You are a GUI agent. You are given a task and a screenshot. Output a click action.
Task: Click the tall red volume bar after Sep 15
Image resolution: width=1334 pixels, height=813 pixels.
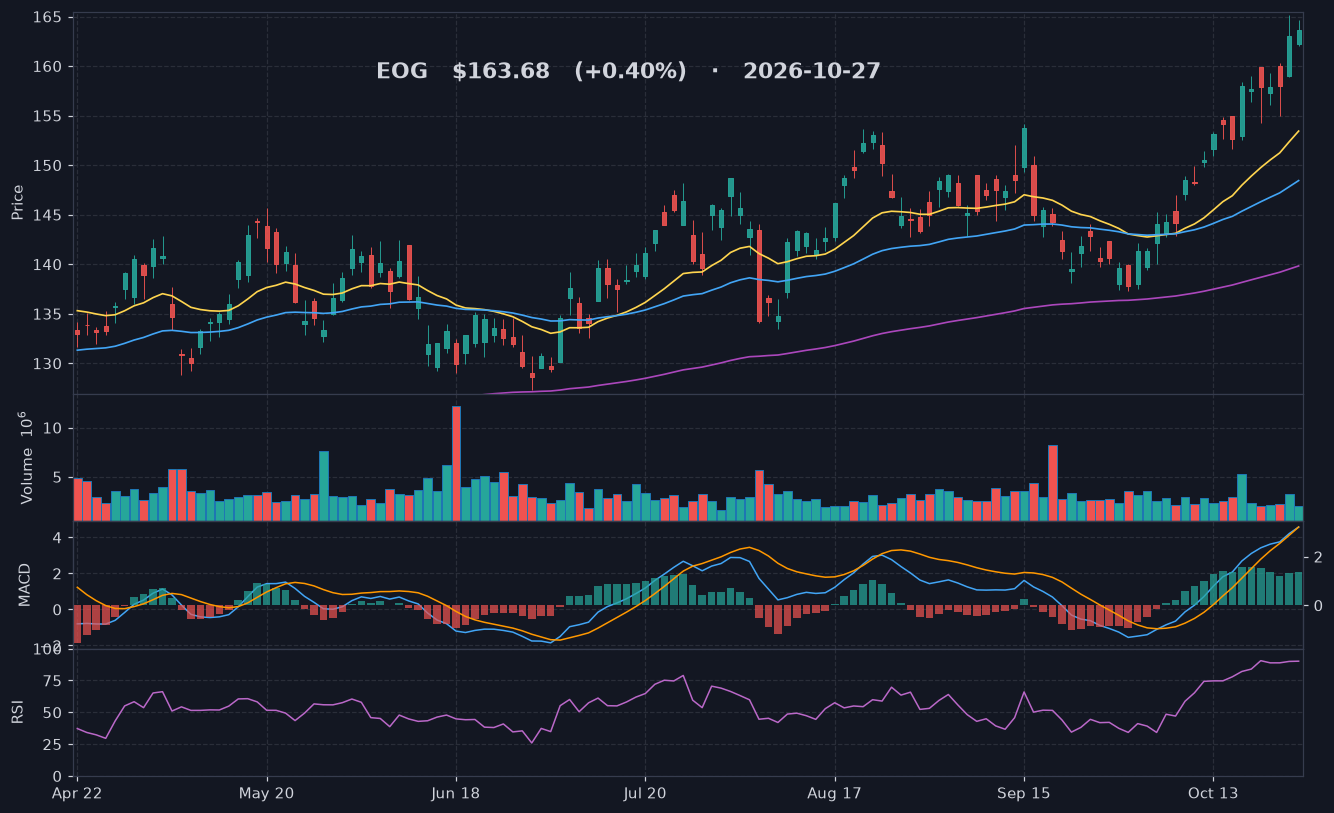[1053, 483]
